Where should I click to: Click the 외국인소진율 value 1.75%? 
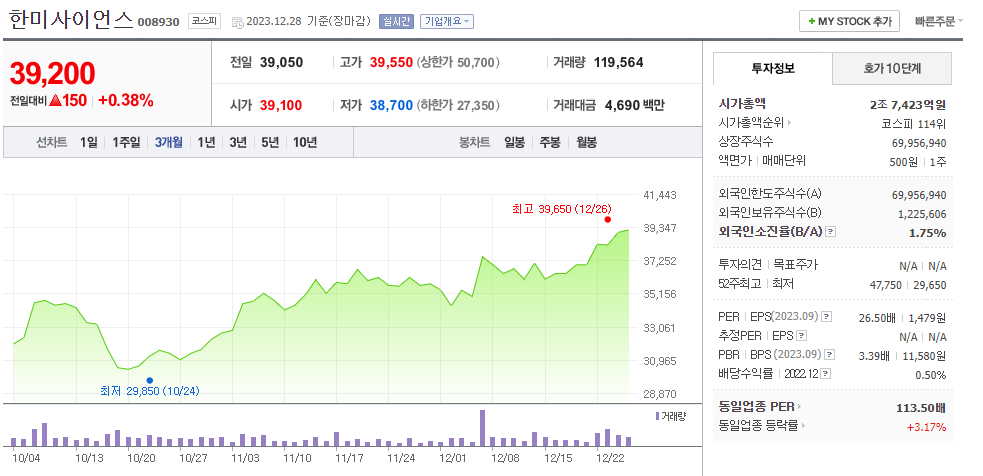tap(928, 233)
